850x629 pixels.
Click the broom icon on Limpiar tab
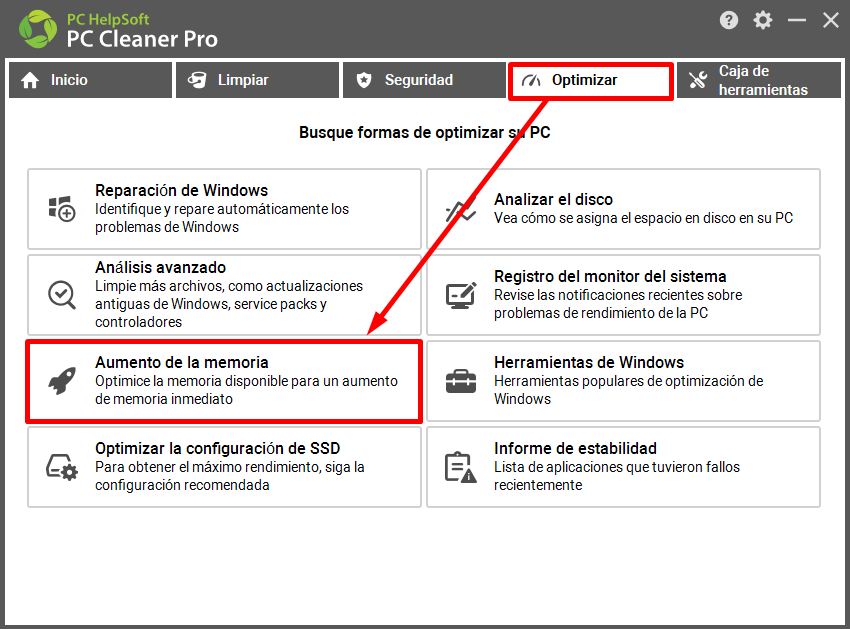click(197, 80)
